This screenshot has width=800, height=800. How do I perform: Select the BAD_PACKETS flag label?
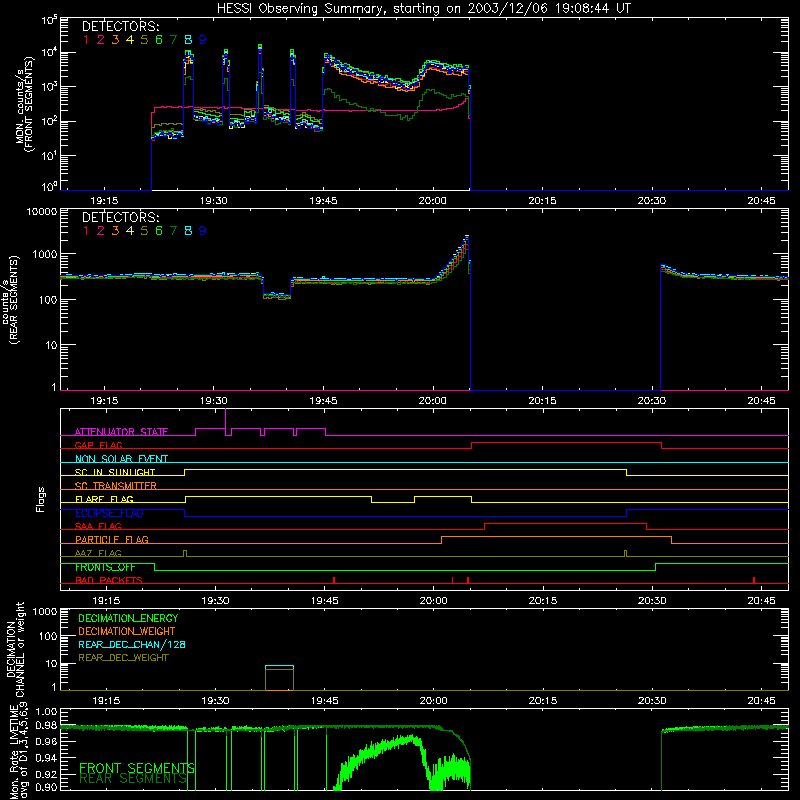point(109,580)
